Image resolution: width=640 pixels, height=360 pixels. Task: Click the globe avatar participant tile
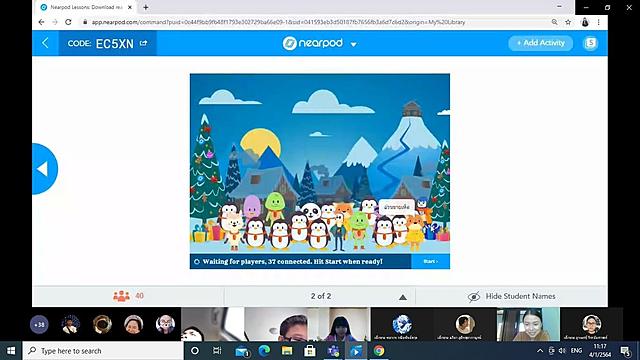pos(402,324)
